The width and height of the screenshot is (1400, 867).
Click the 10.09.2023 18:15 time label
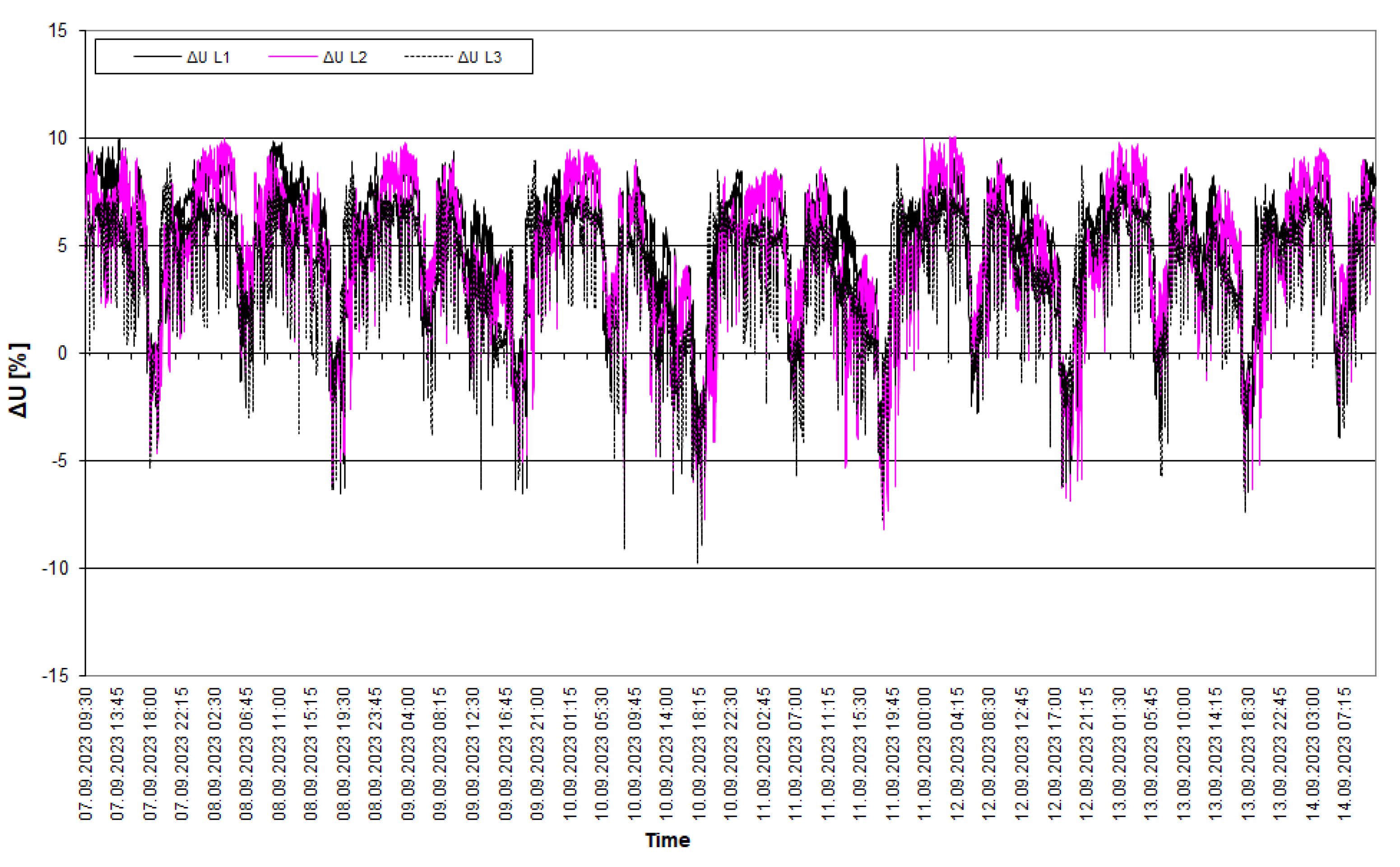700,754
